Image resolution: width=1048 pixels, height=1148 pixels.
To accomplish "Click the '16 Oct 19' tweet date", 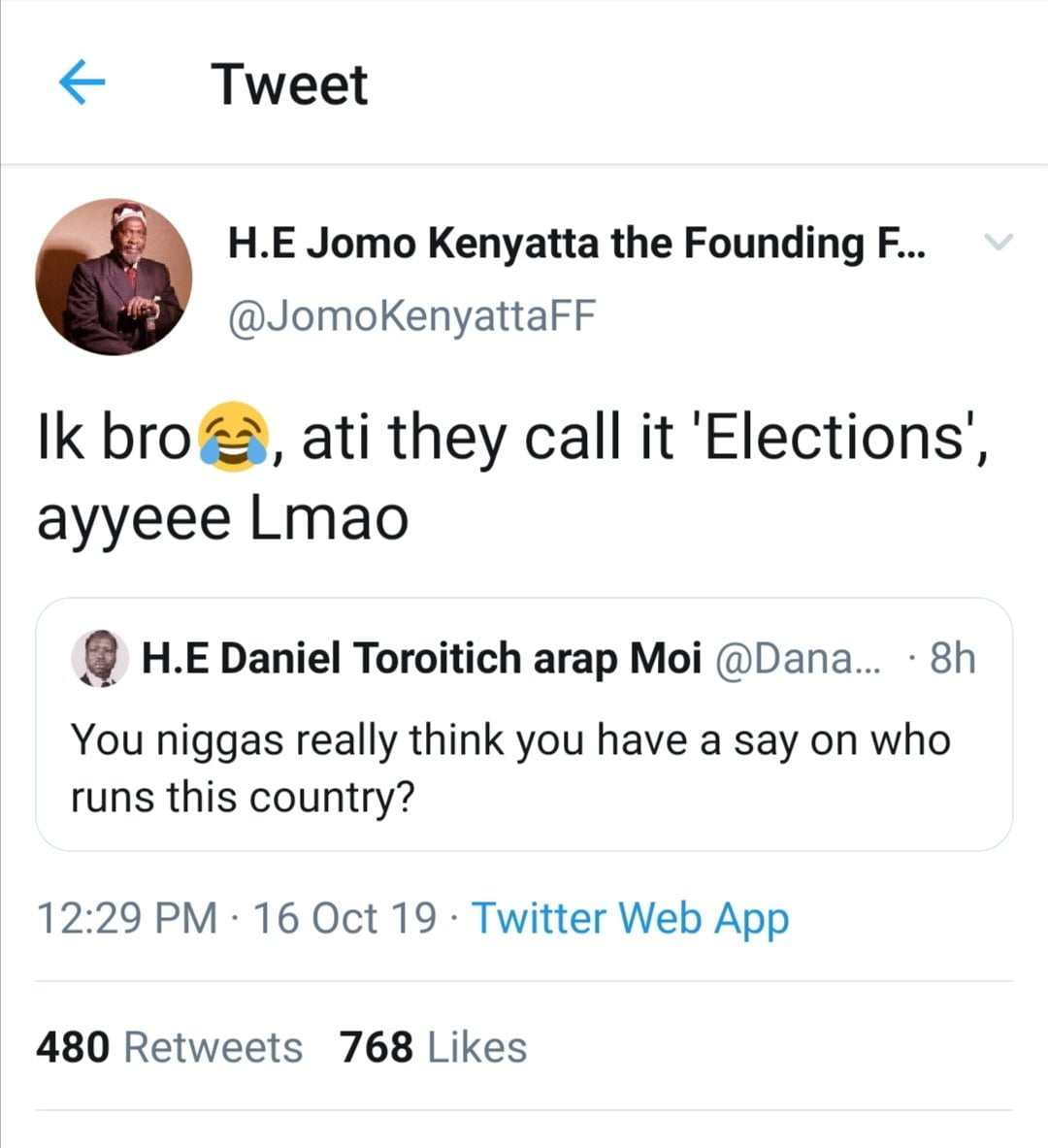I will [x=344, y=918].
